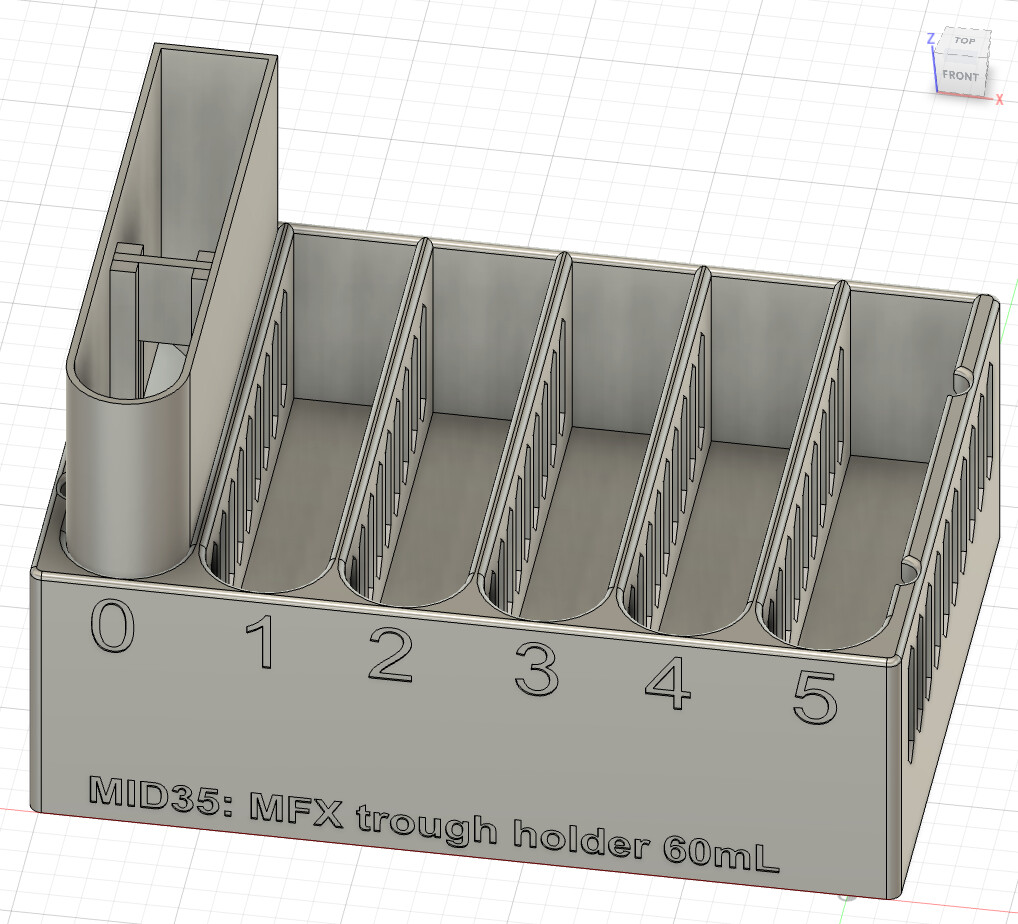Select the embossed number 2 on the holder
Viewport: 1018px width, 924px height.
(390, 655)
